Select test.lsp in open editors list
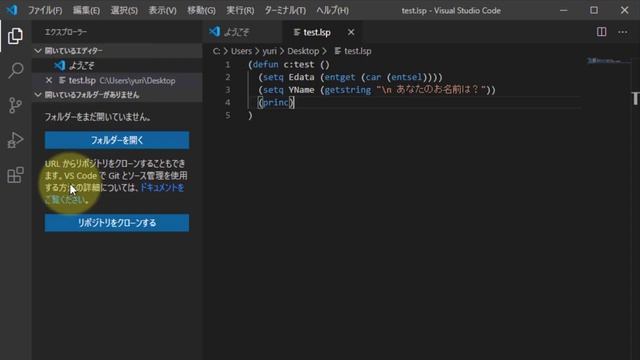Viewport: 640px width, 360px height. 117,80
